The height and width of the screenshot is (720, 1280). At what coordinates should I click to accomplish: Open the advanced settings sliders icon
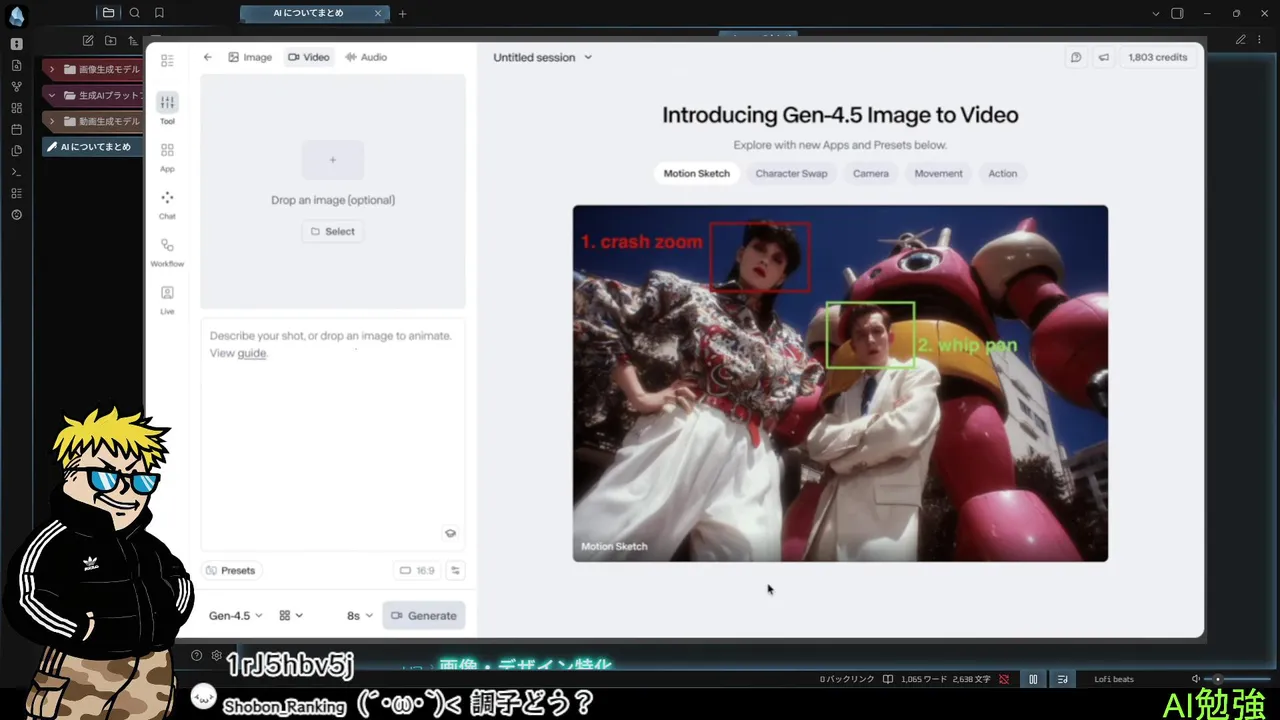click(455, 570)
